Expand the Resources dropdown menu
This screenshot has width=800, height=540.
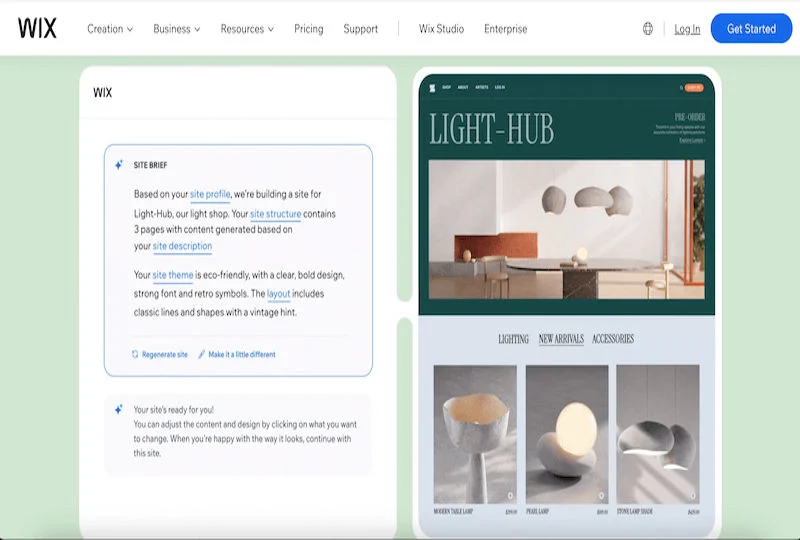coord(247,29)
